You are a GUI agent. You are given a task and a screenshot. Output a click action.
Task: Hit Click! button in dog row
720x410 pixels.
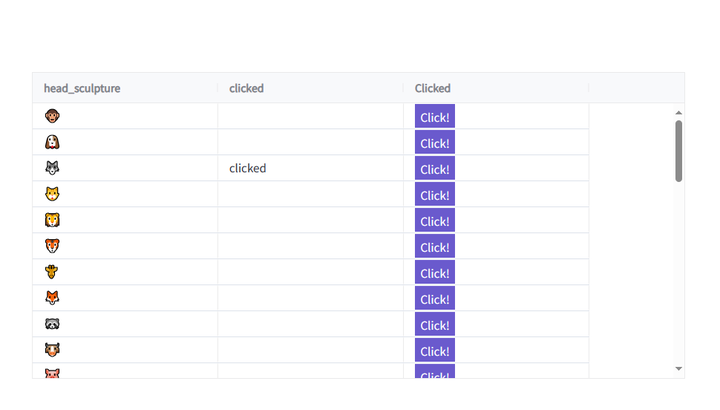pos(435,143)
